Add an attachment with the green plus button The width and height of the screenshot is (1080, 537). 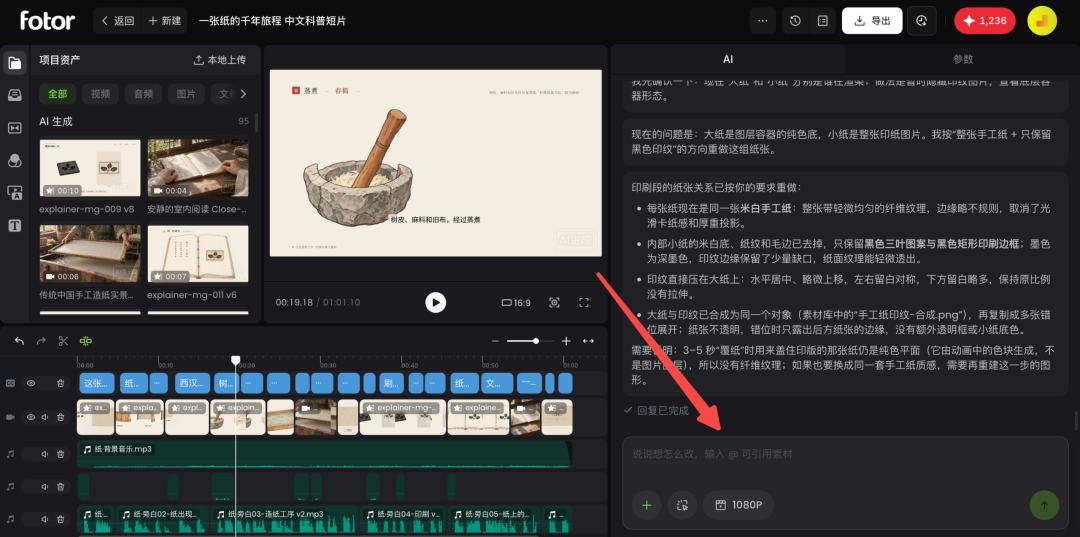647,505
